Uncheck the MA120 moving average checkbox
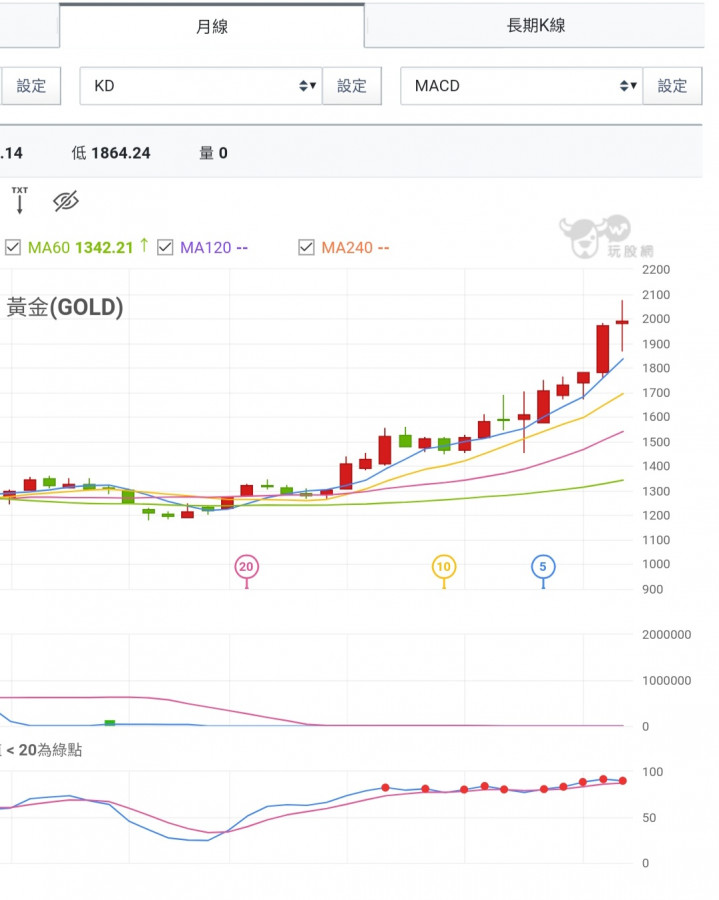This screenshot has width=719, height=900. tap(165, 247)
